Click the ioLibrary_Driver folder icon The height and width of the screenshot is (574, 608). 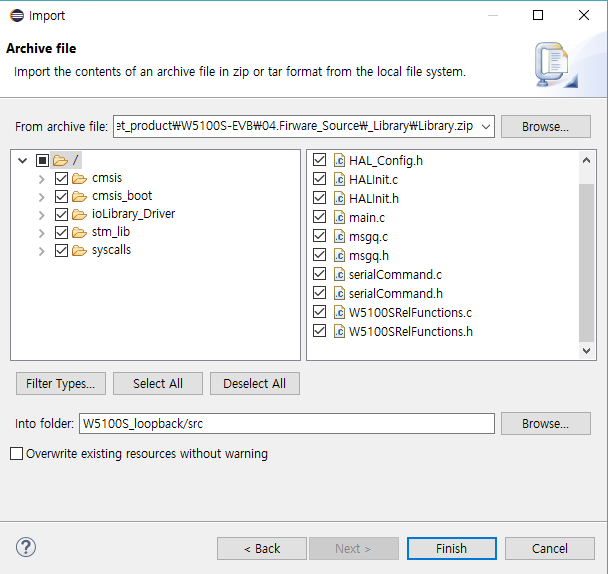tap(79, 214)
